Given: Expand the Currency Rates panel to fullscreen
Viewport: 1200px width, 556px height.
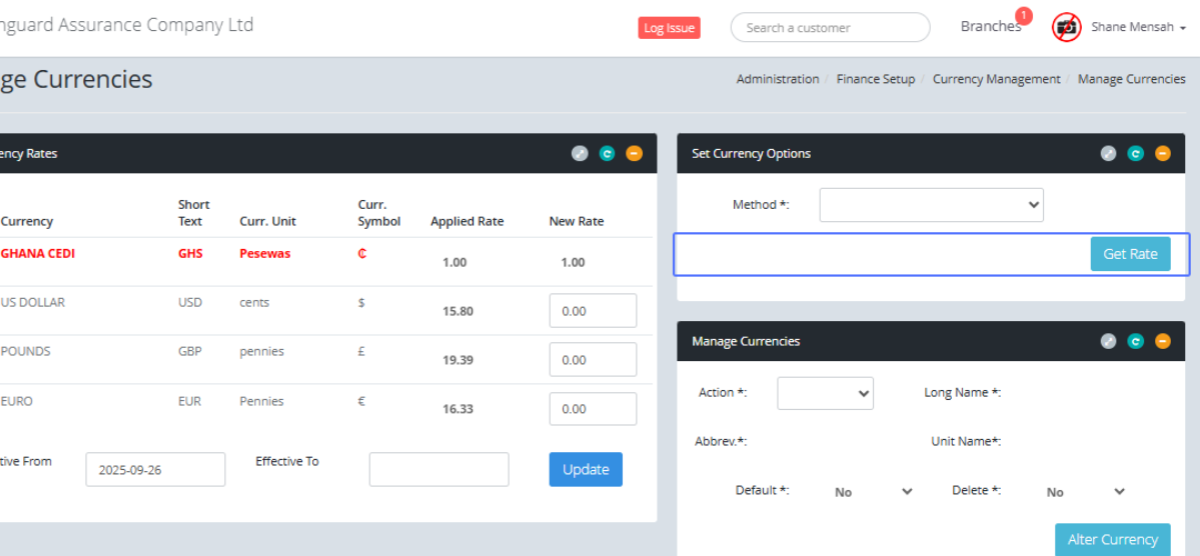Looking at the screenshot, I should pos(580,154).
